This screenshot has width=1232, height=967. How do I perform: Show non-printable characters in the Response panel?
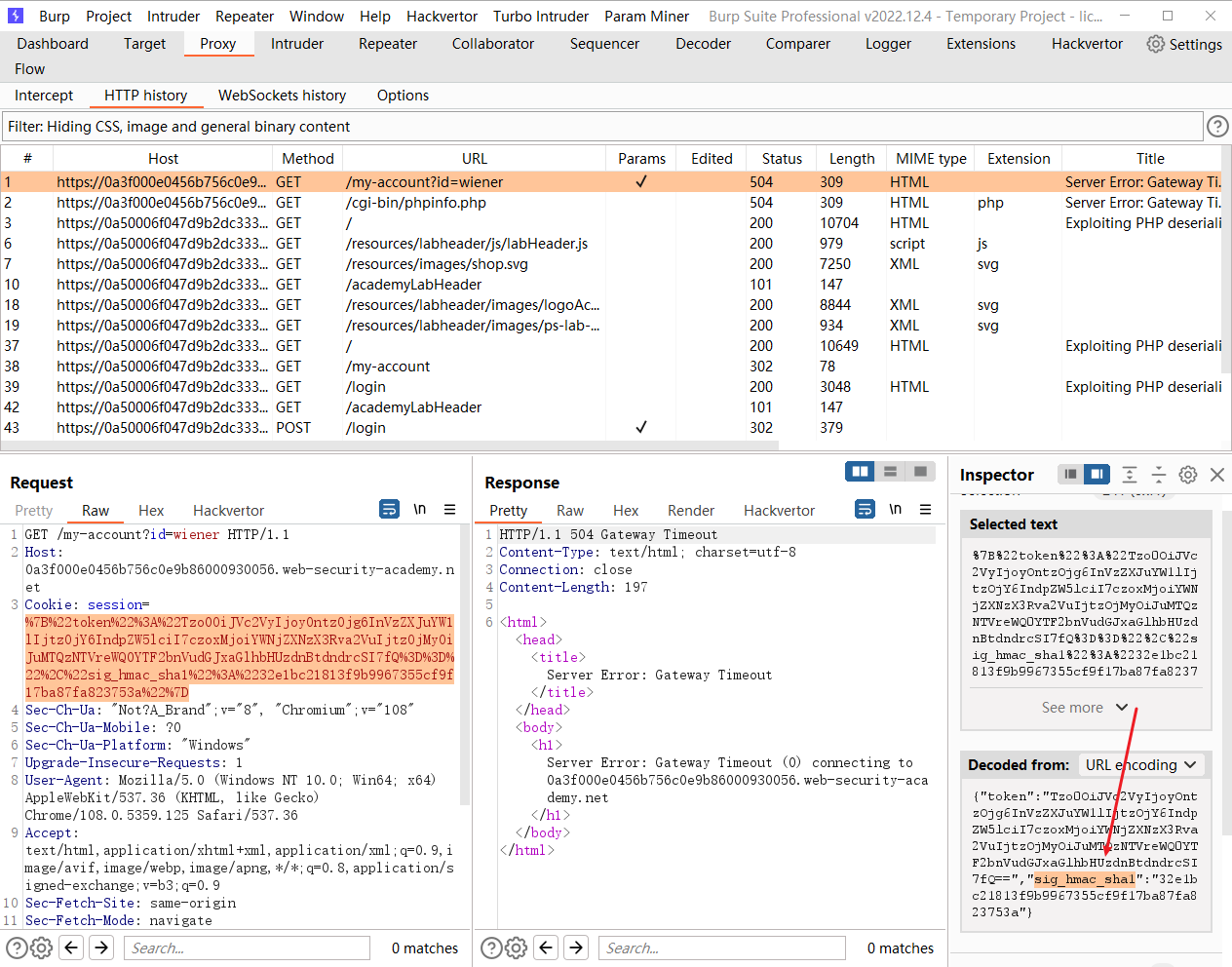895,509
